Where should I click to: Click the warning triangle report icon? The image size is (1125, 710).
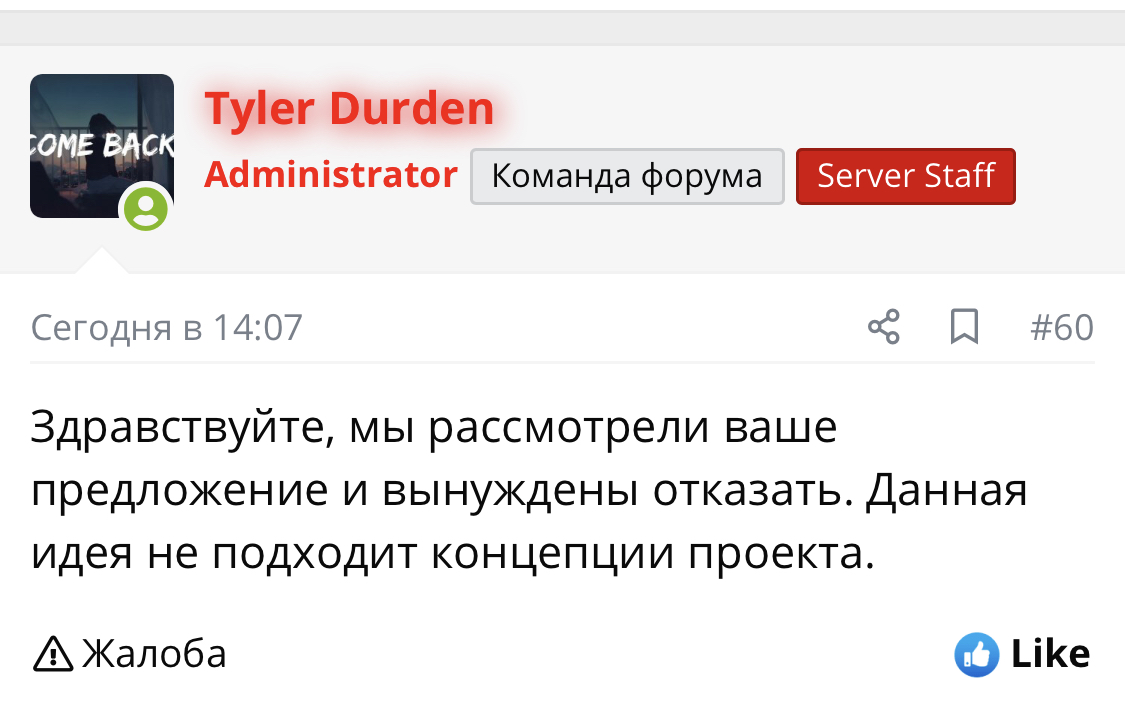pos(53,655)
